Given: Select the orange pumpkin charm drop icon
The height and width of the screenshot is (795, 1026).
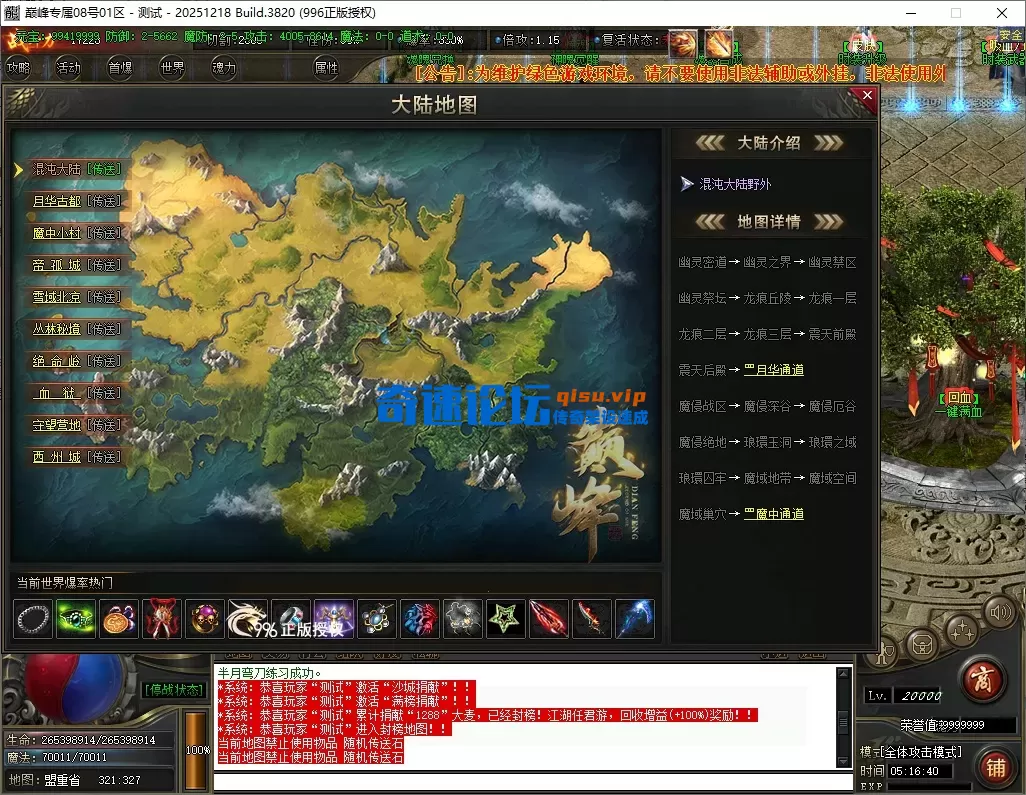Looking at the screenshot, I should point(119,618).
